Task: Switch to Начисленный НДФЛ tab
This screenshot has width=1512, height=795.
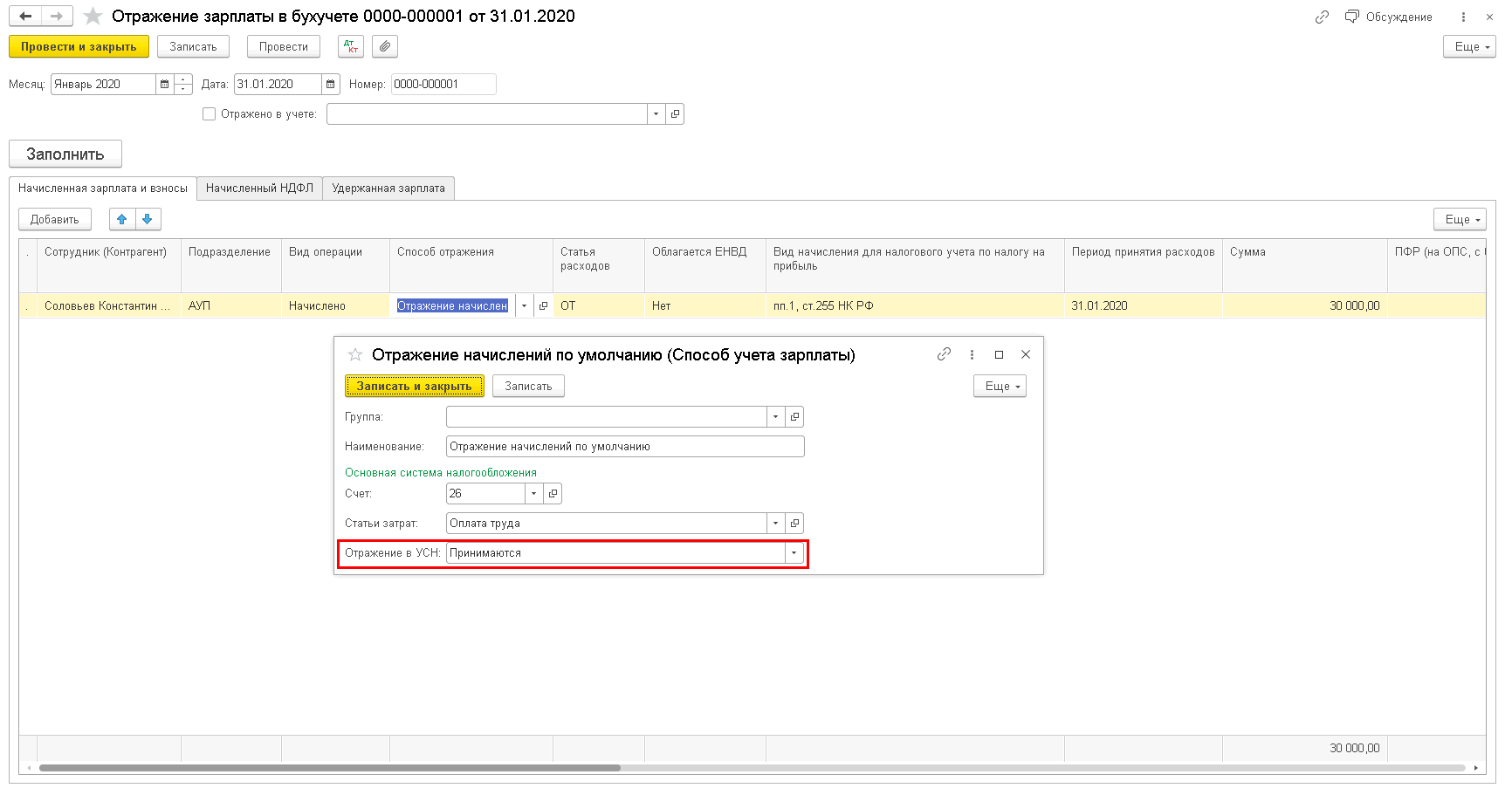Action: click(259, 188)
